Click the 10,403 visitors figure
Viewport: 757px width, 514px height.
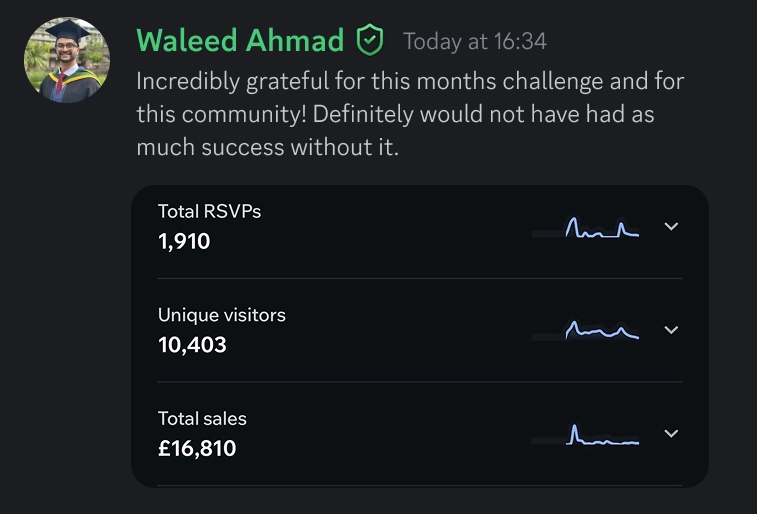192,345
